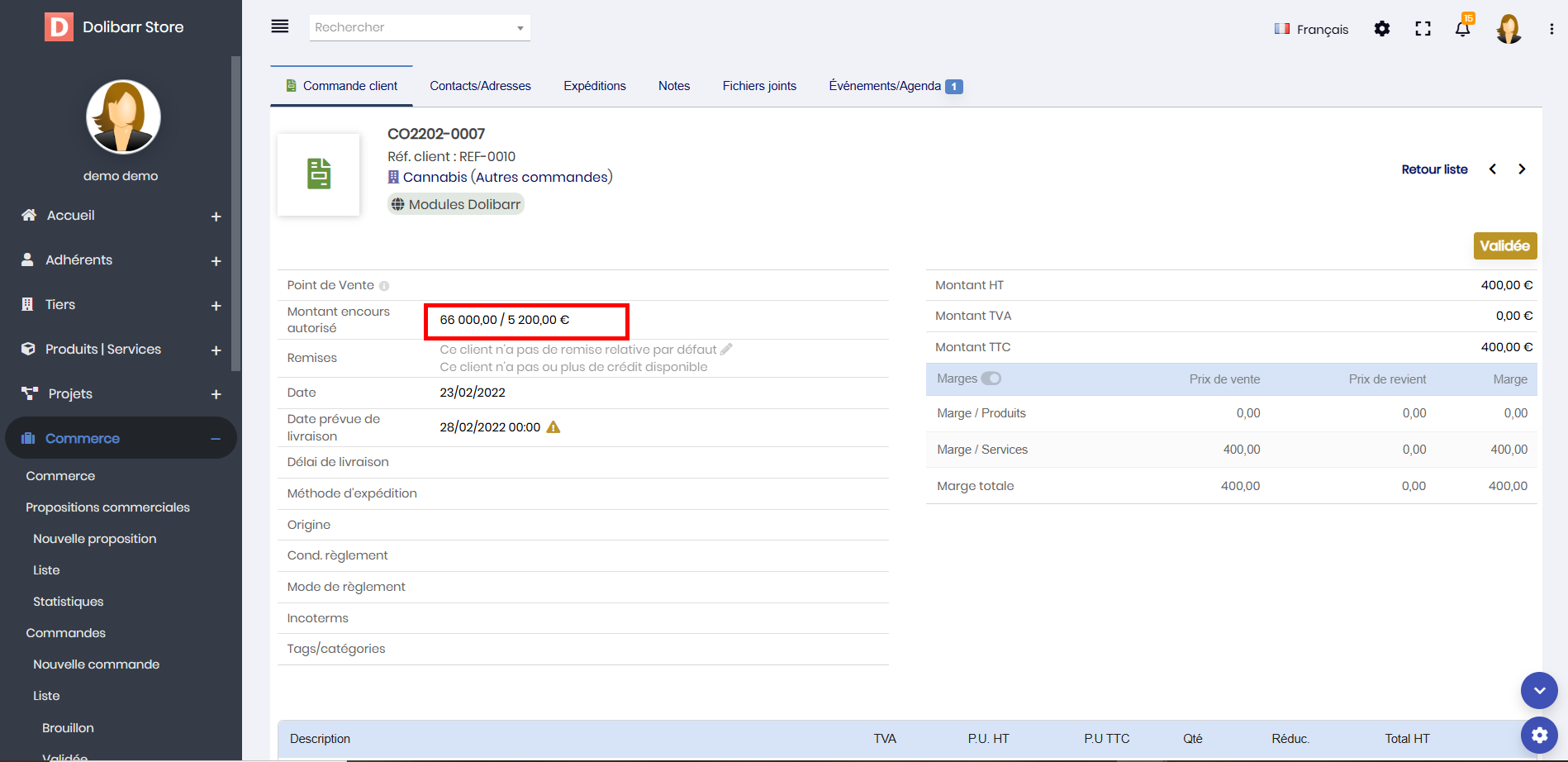
Task: Click the three-dot more options icon
Action: (1551, 29)
